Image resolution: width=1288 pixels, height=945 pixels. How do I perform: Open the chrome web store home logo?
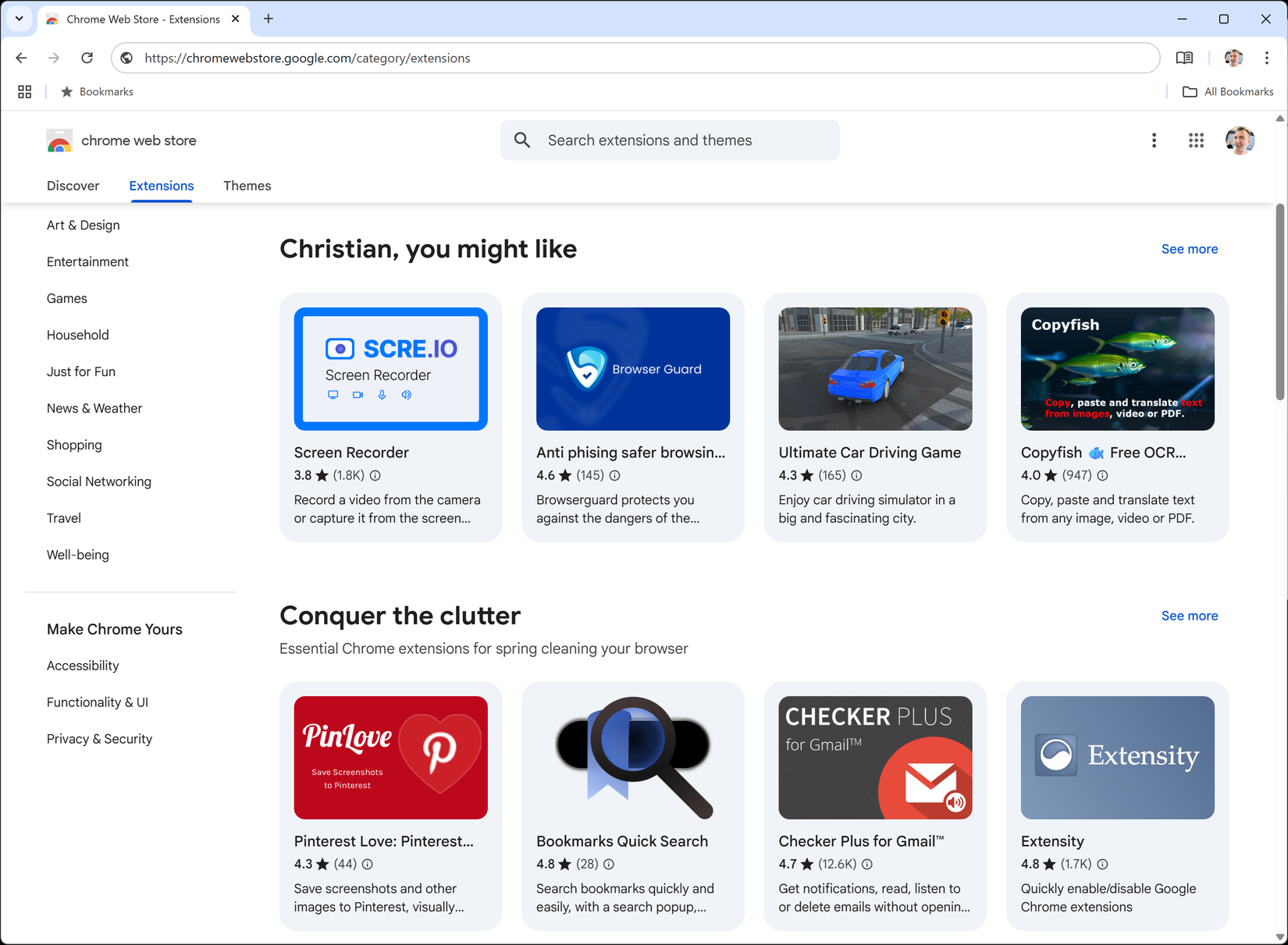[121, 140]
